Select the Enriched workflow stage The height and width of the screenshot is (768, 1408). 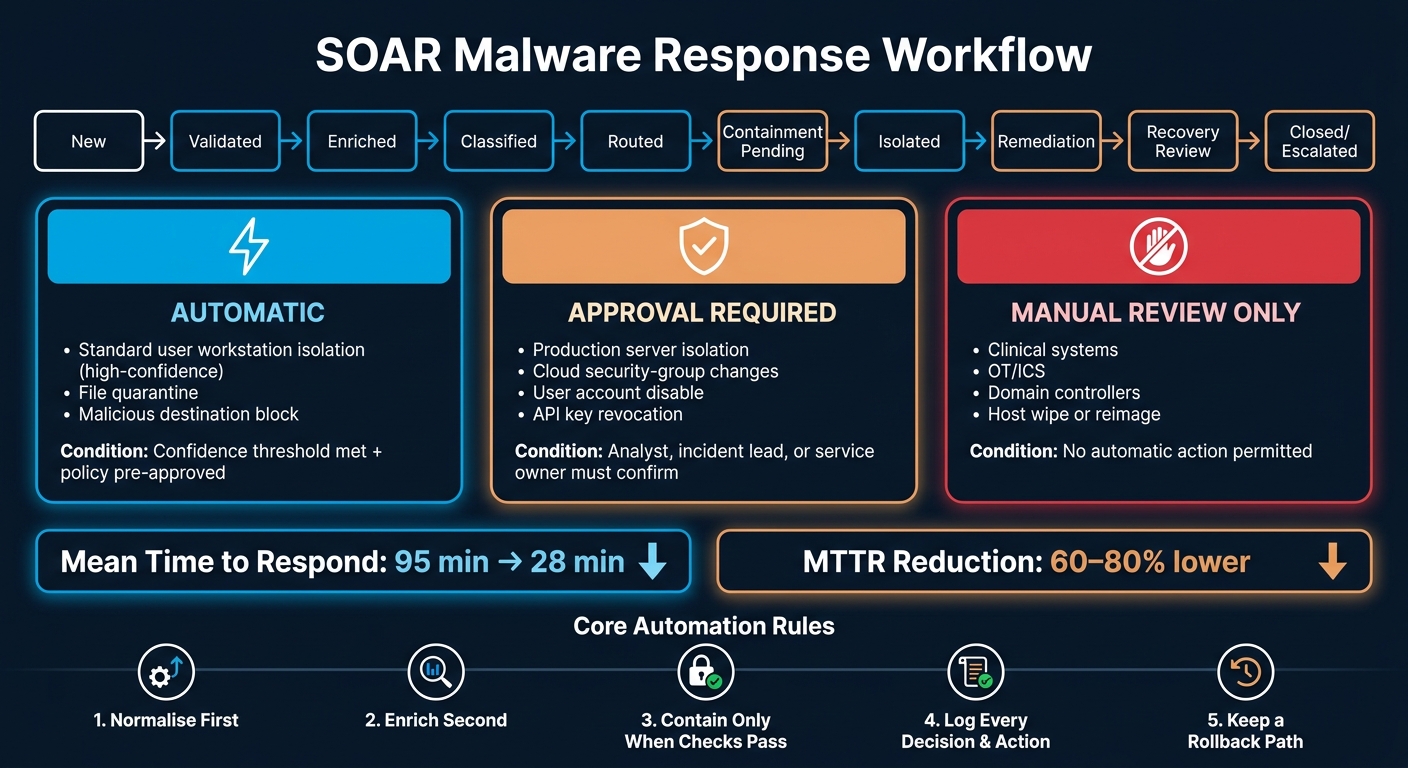[x=362, y=141]
